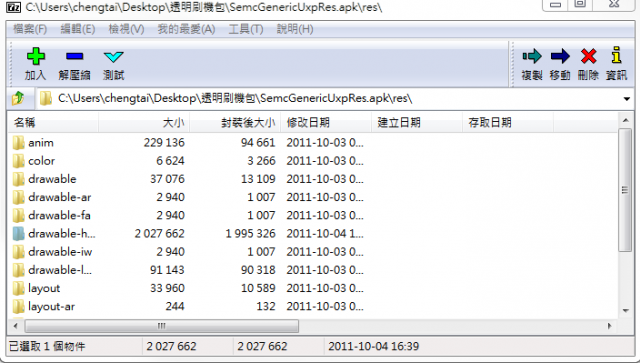Viewport: 640px width, 363px height.
Task: Click size value 33 960
Action: (x=167, y=288)
